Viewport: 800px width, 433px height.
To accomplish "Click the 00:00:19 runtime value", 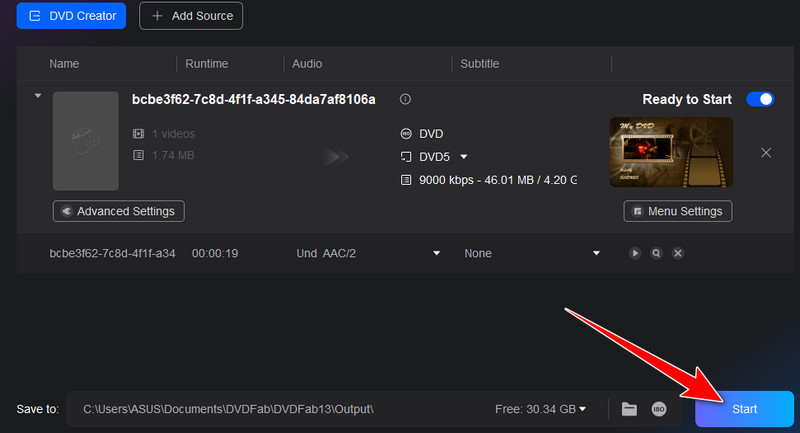I will click(x=215, y=253).
